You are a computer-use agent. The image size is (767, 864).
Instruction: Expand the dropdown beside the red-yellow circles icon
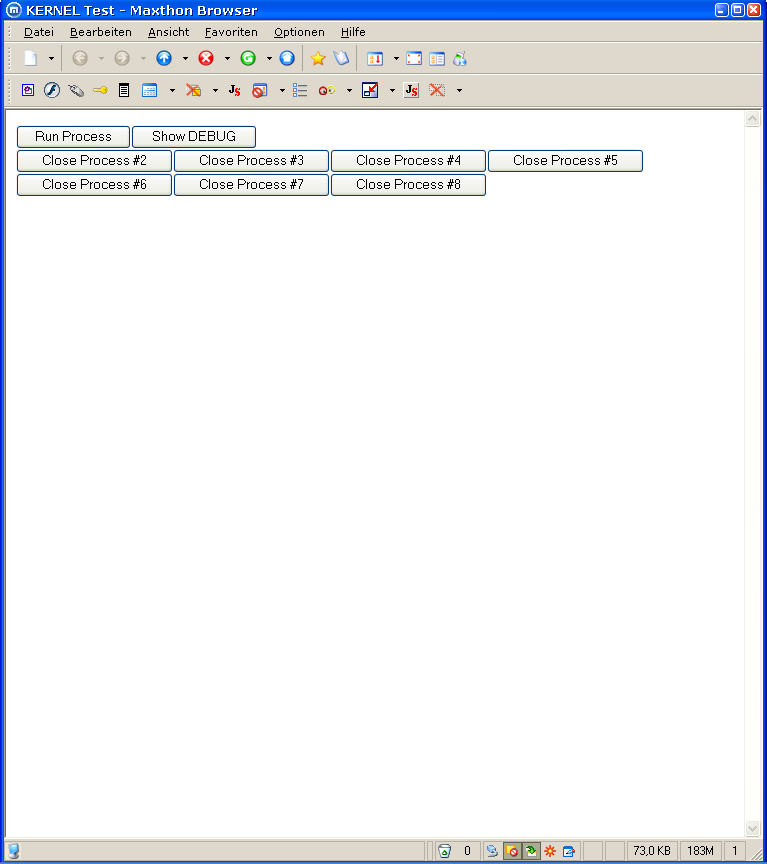(x=349, y=90)
